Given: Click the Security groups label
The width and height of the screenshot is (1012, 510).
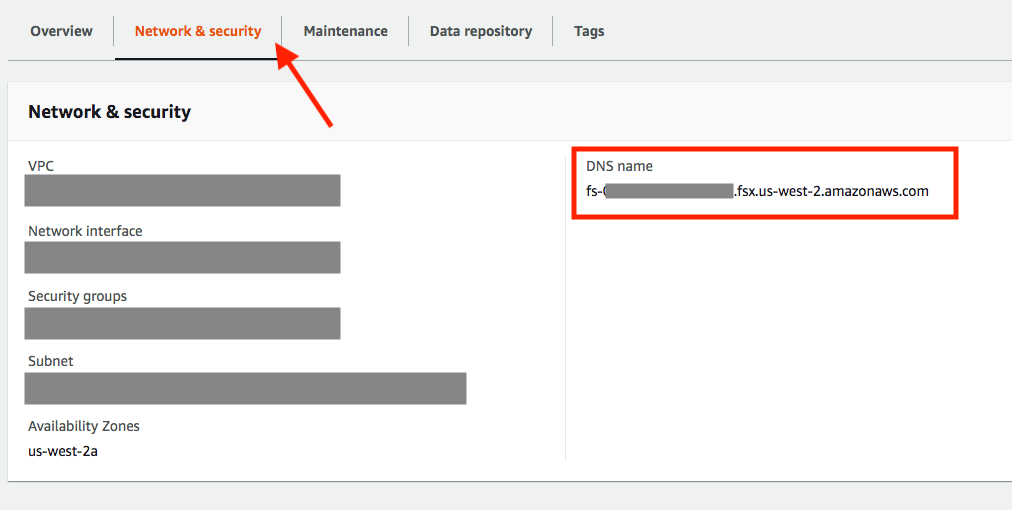Looking at the screenshot, I should tap(77, 296).
